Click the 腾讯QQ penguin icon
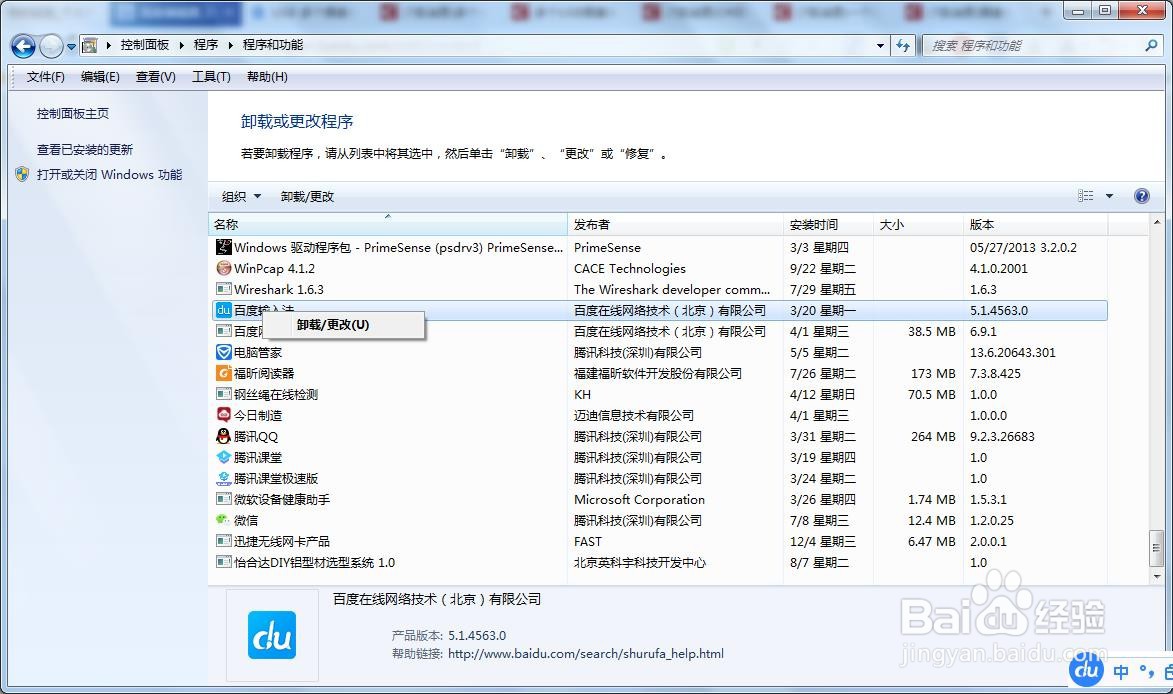 223,435
